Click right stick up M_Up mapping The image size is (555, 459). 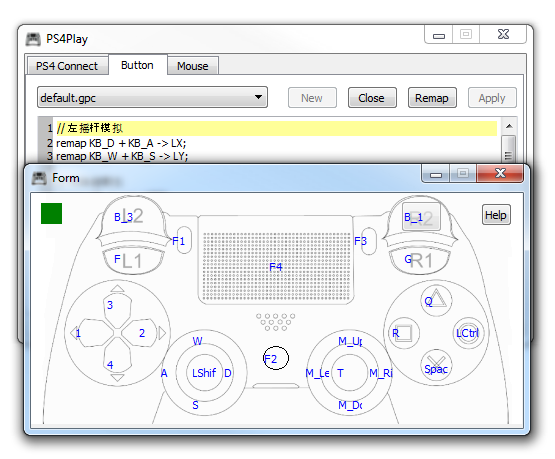click(350, 341)
